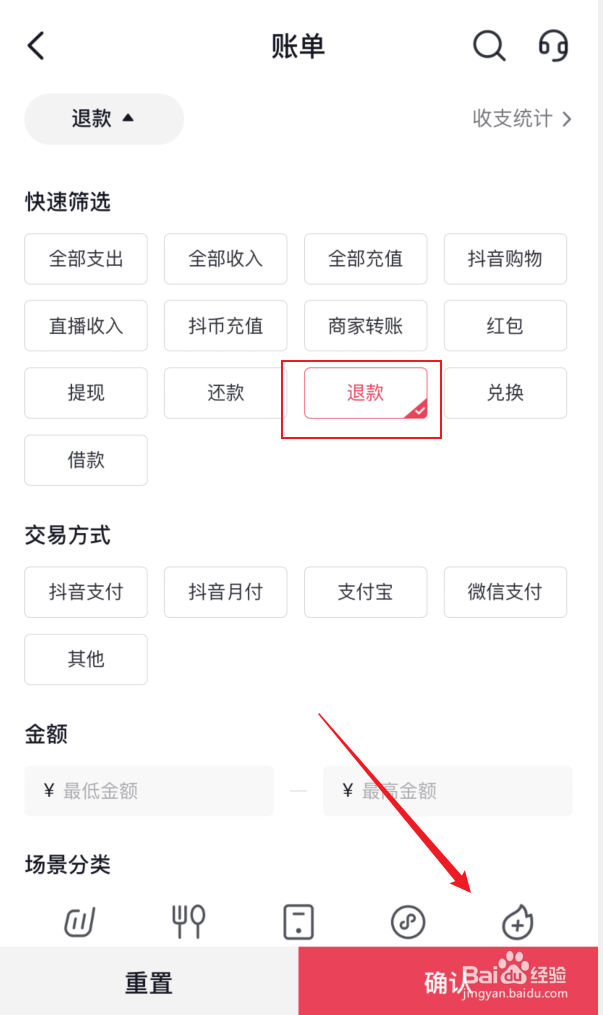
Task: Go back using the left arrow
Action: coord(36,46)
